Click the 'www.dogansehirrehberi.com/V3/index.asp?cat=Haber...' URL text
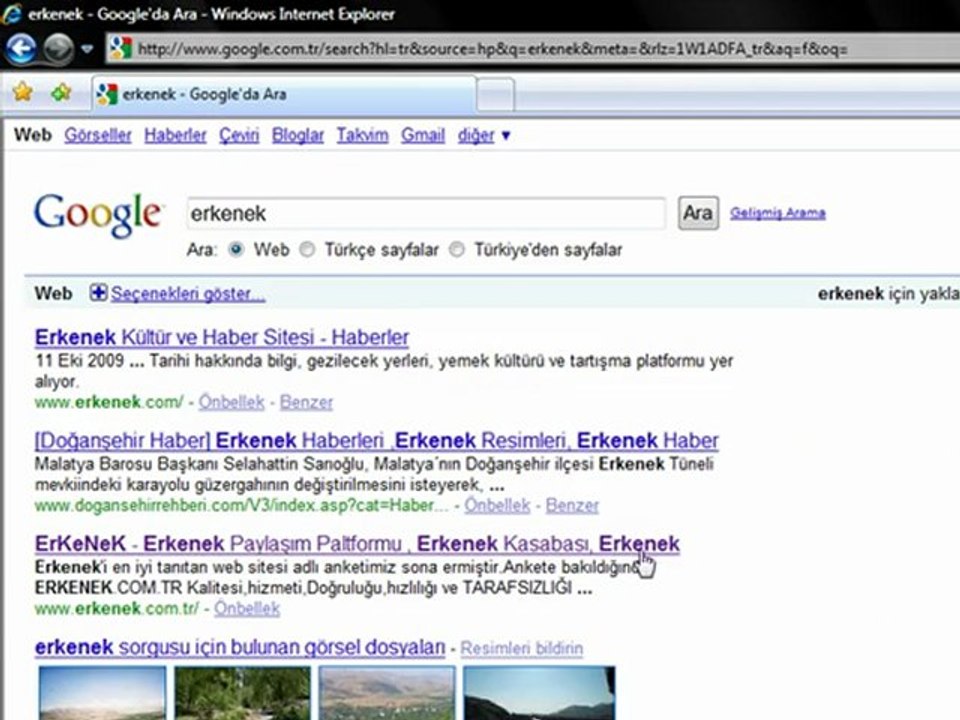960x720 pixels. pos(242,506)
